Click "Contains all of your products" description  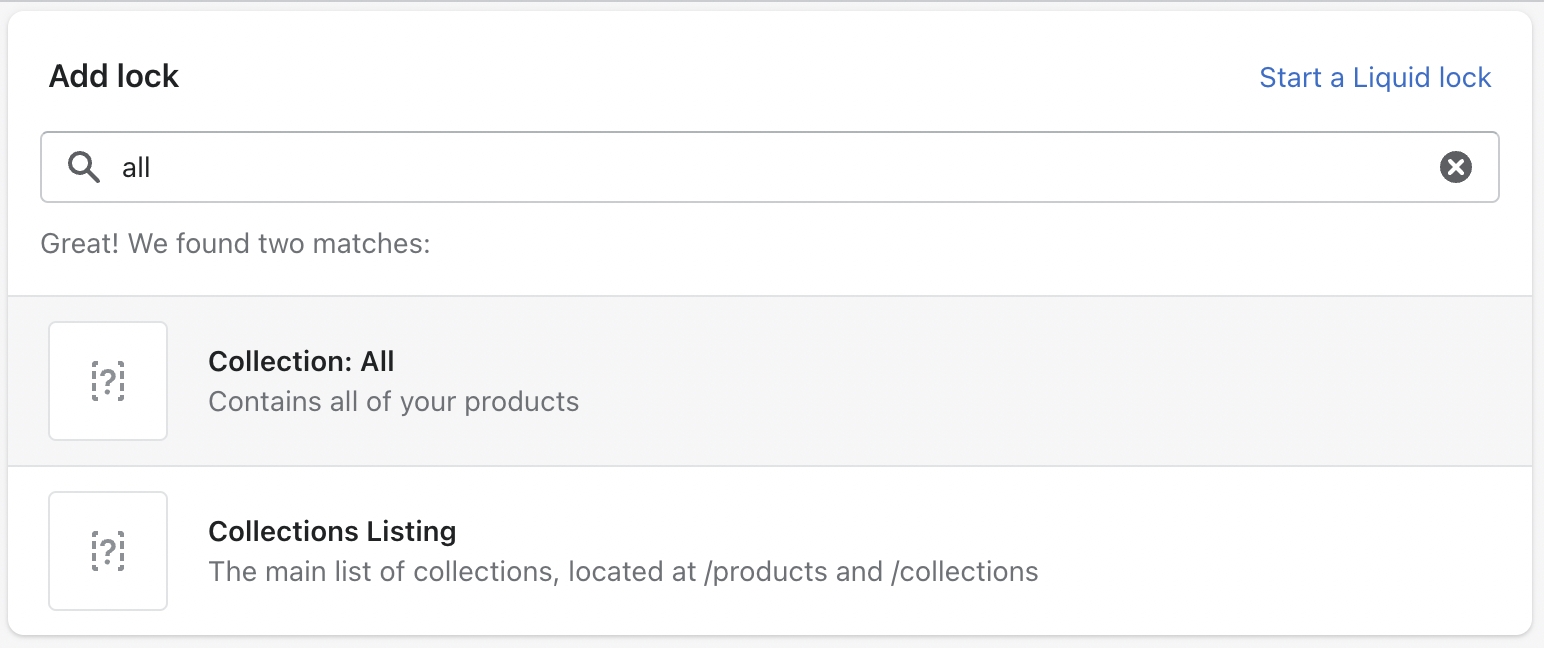[393, 402]
